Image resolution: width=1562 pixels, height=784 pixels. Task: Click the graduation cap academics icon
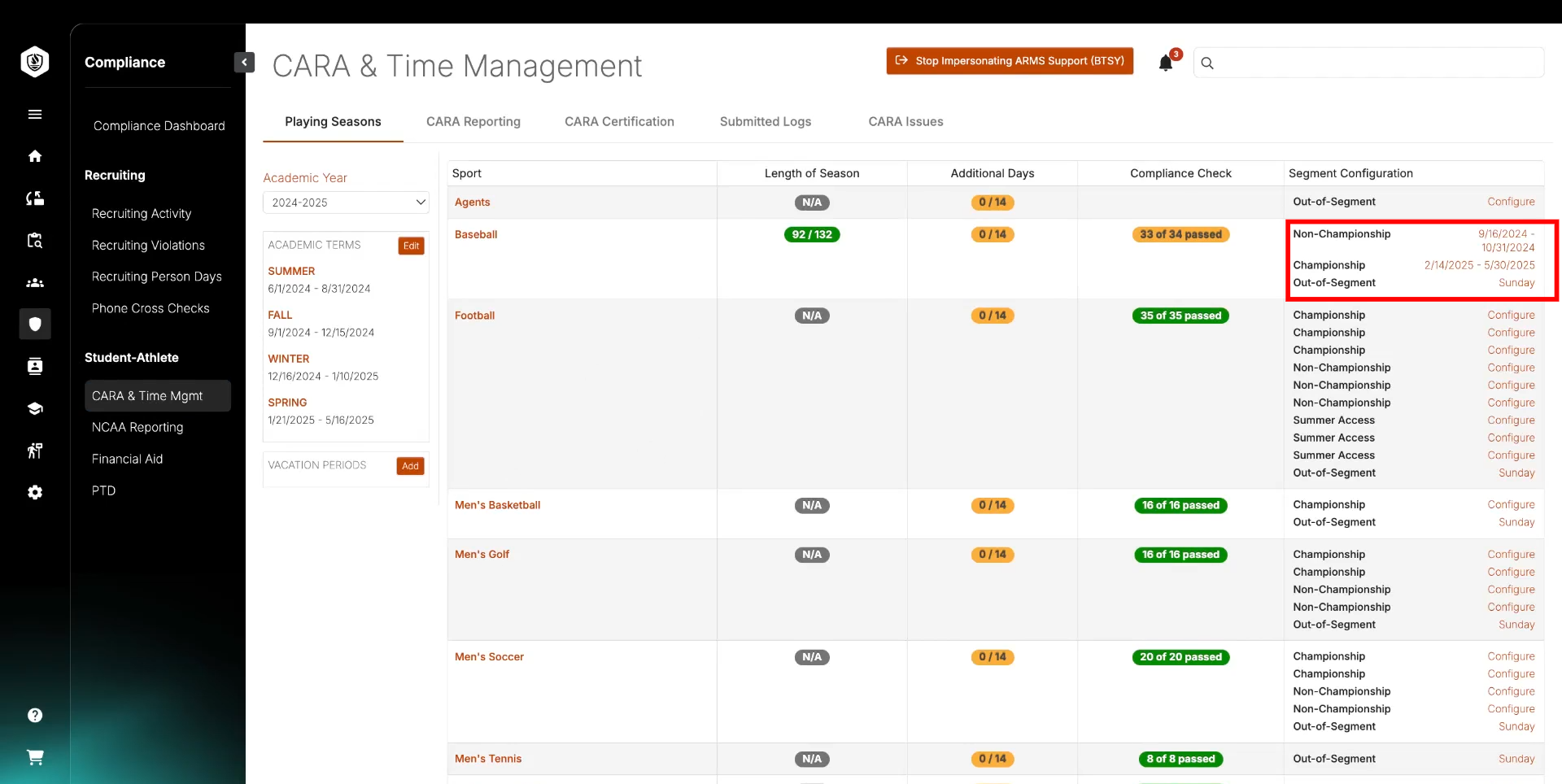pos(35,408)
